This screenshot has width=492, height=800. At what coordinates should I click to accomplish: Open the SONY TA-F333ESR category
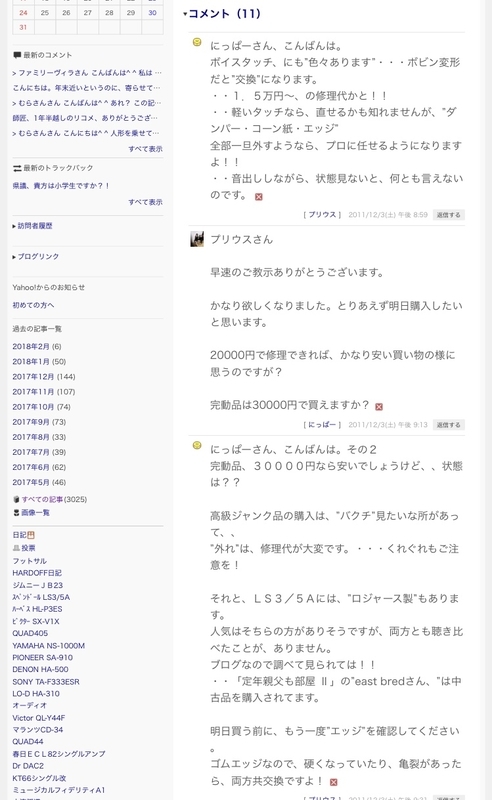pos(46,682)
